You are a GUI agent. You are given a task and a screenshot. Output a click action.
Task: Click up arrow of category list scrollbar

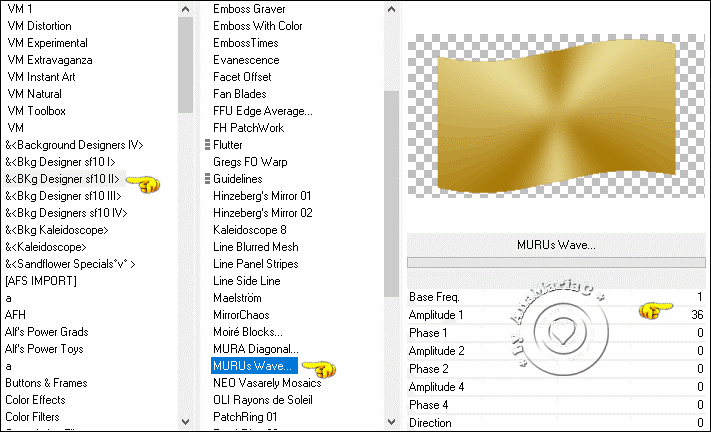[x=185, y=9]
